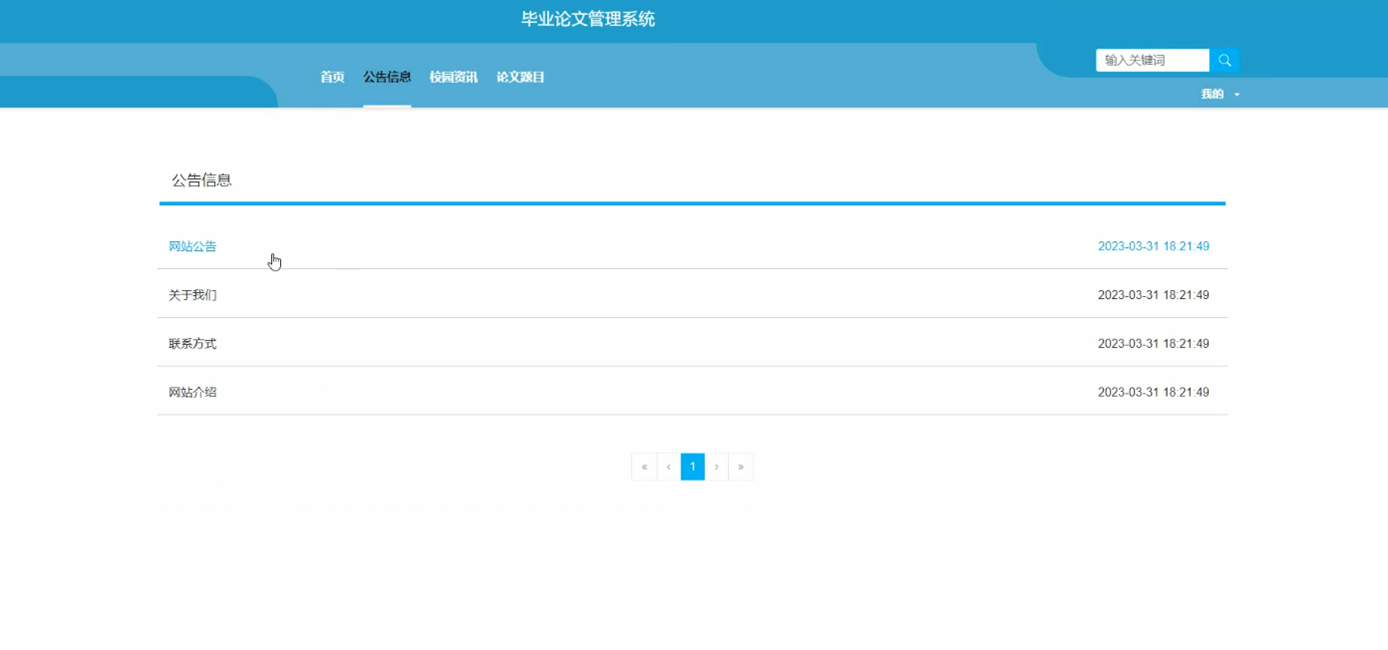Open the 我的 dropdown menu
The width and height of the screenshot is (1388, 650).
click(1220, 94)
